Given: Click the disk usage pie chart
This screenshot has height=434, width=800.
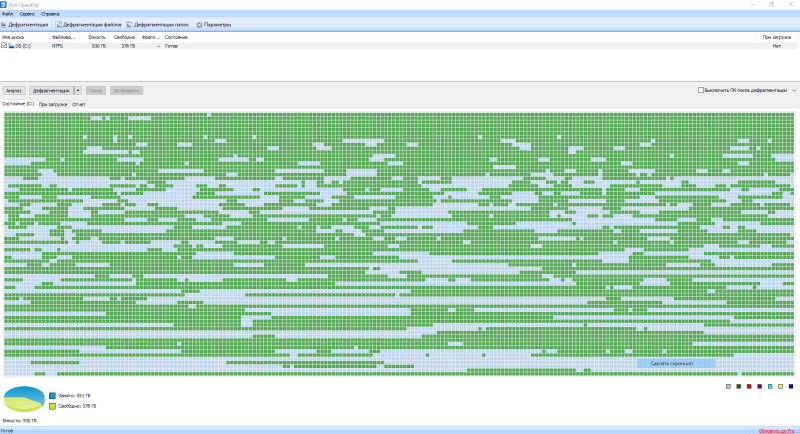Looking at the screenshot, I should pyautogui.click(x=24, y=399).
